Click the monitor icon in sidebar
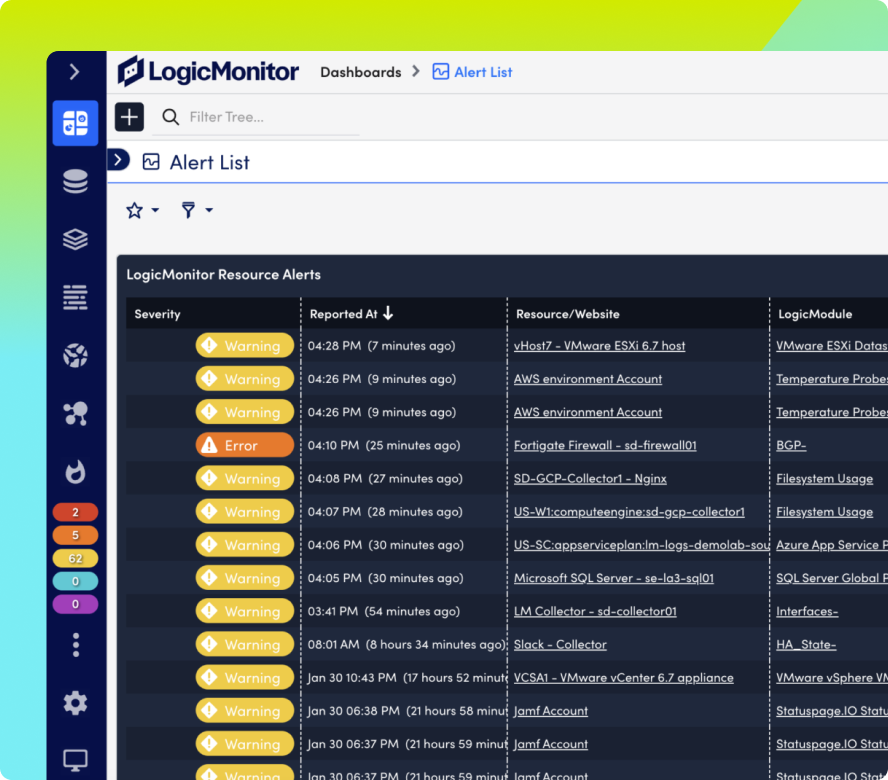This screenshot has height=780, width=888. 75,760
